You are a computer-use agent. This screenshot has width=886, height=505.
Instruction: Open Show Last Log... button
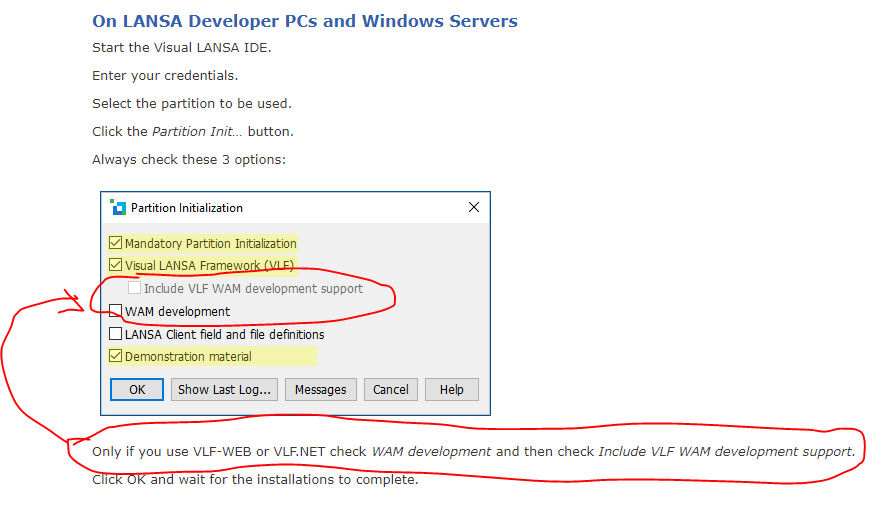224,389
